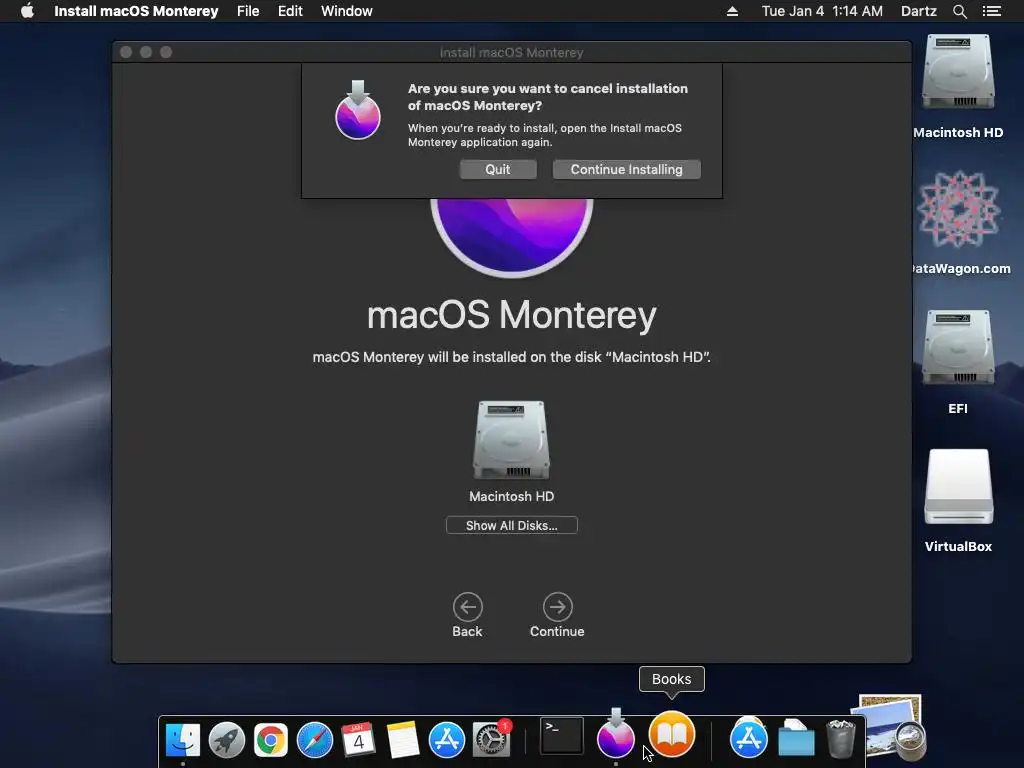
Task: Open the File menu
Action: click(x=248, y=11)
